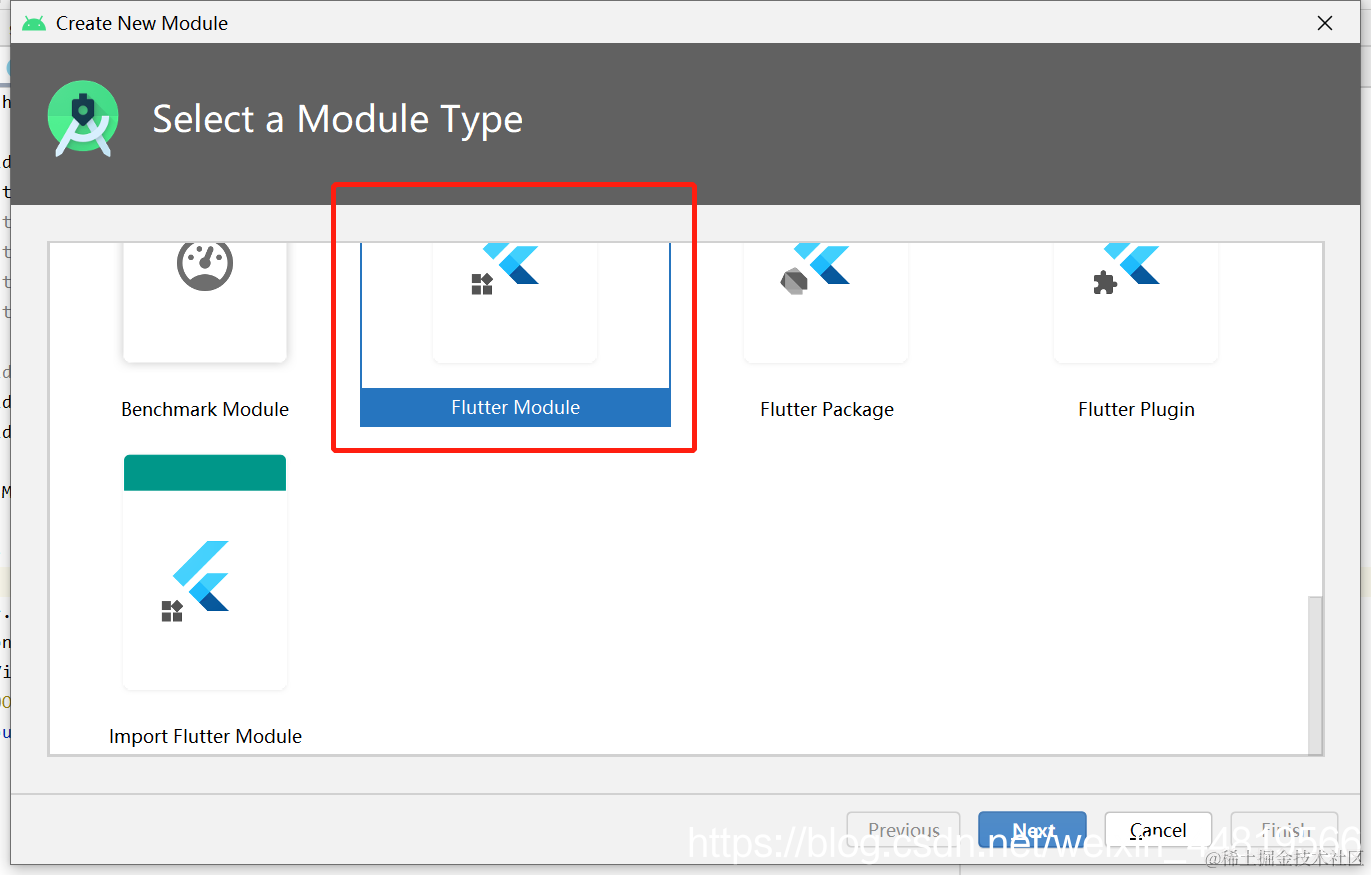Click the Import Flutter Module label
Image resolution: width=1371 pixels, height=875 pixels.
pos(205,736)
